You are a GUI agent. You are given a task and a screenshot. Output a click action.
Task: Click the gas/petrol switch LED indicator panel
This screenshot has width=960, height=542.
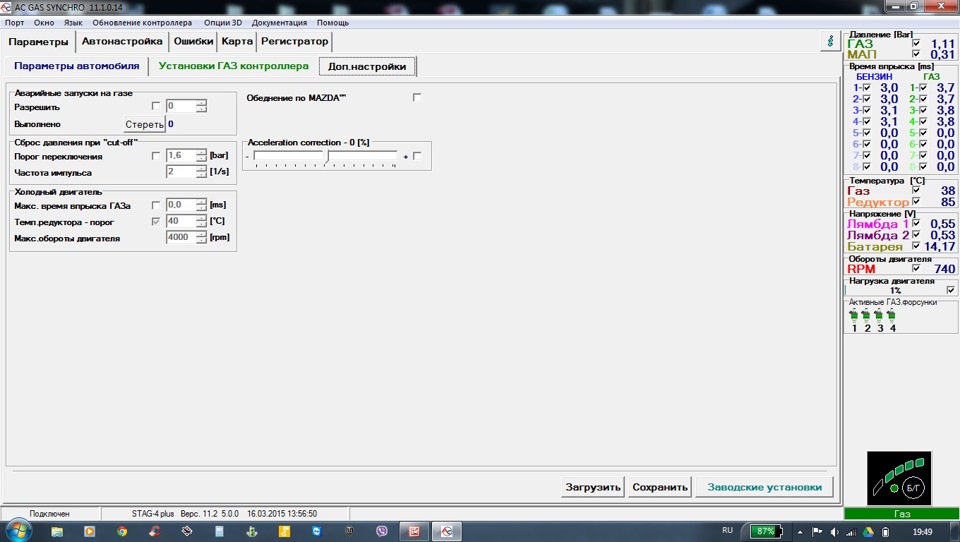click(x=899, y=478)
